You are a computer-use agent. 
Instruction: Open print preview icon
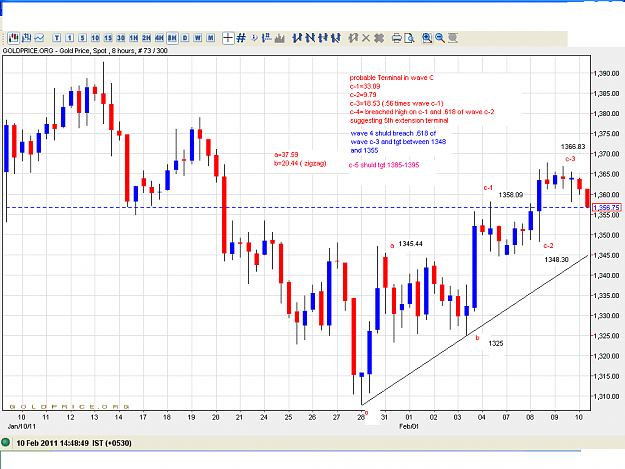click(409, 38)
